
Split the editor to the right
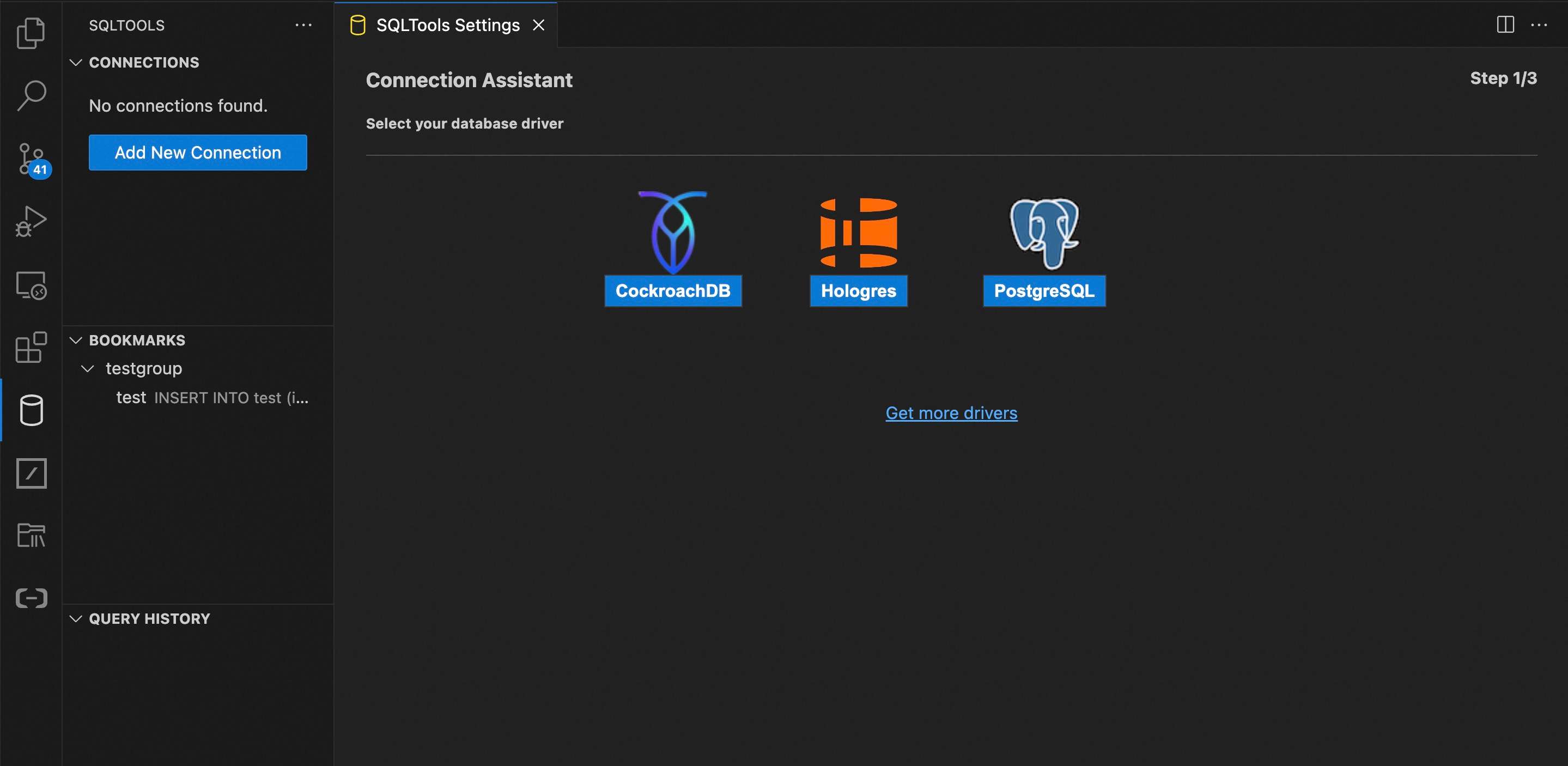[1505, 25]
